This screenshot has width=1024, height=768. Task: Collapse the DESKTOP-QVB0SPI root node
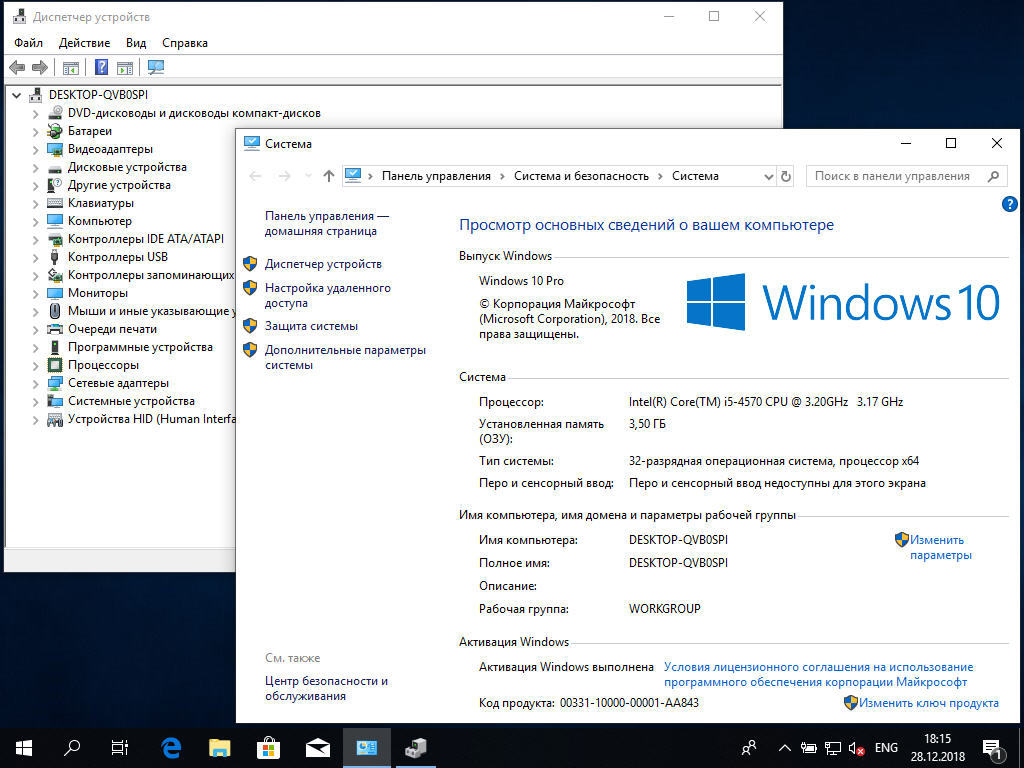pyautogui.click(x=16, y=95)
